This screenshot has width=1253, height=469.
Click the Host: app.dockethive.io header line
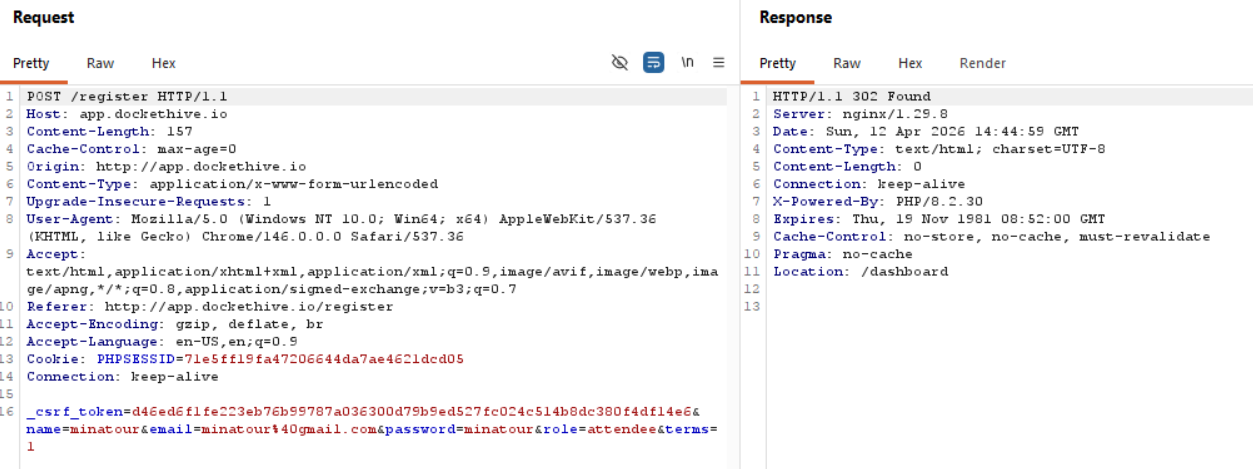tap(127, 114)
